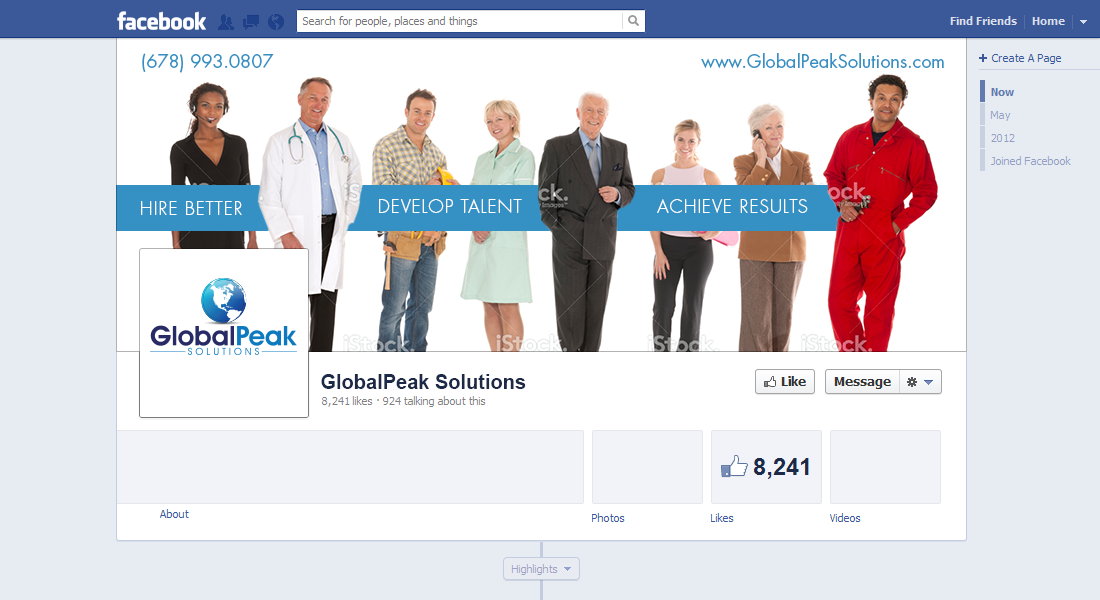Like the GlobalPeak Solutions page
The width and height of the screenshot is (1100, 600).
point(784,381)
